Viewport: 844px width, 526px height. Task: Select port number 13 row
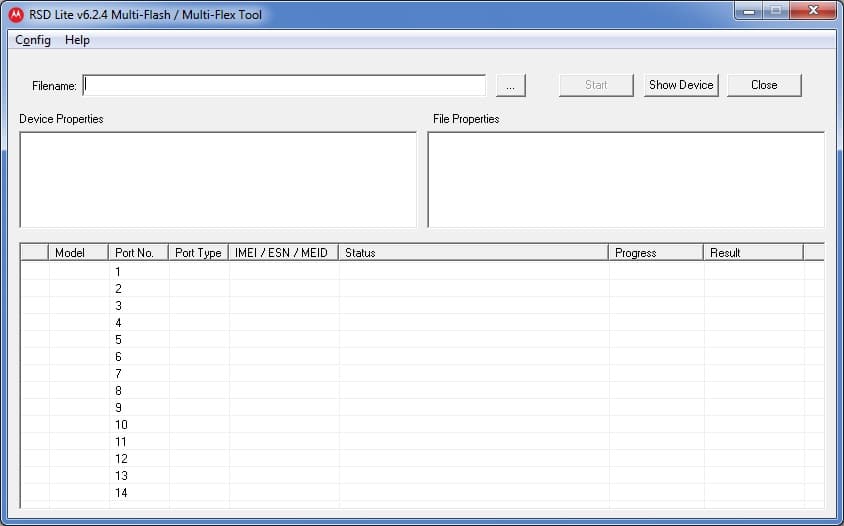coord(422,475)
